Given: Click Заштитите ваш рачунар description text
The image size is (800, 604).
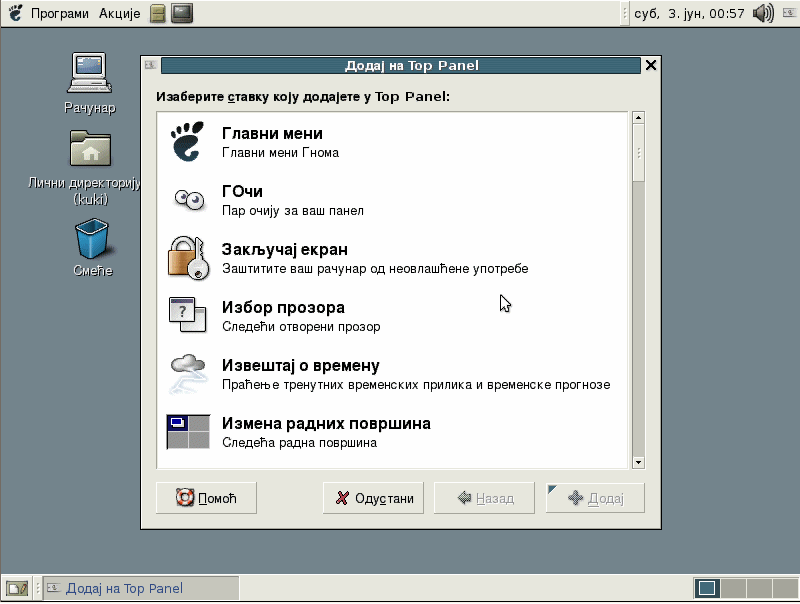Looking at the screenshot, I should point(375,269).
